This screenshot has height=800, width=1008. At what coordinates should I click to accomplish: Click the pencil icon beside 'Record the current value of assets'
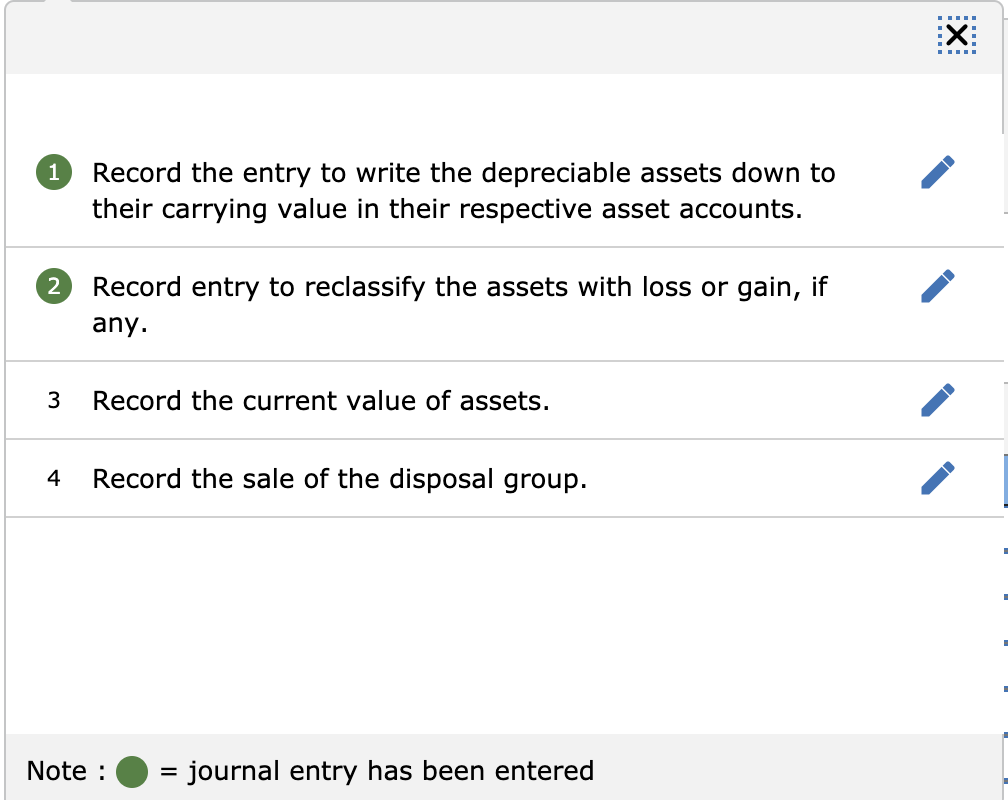tap(937, 400)
